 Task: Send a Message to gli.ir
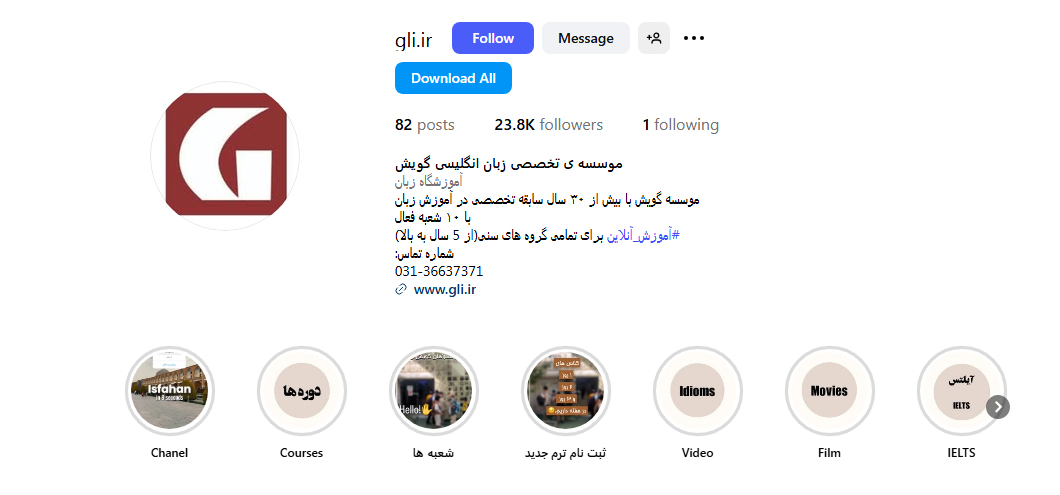point(585,38)
